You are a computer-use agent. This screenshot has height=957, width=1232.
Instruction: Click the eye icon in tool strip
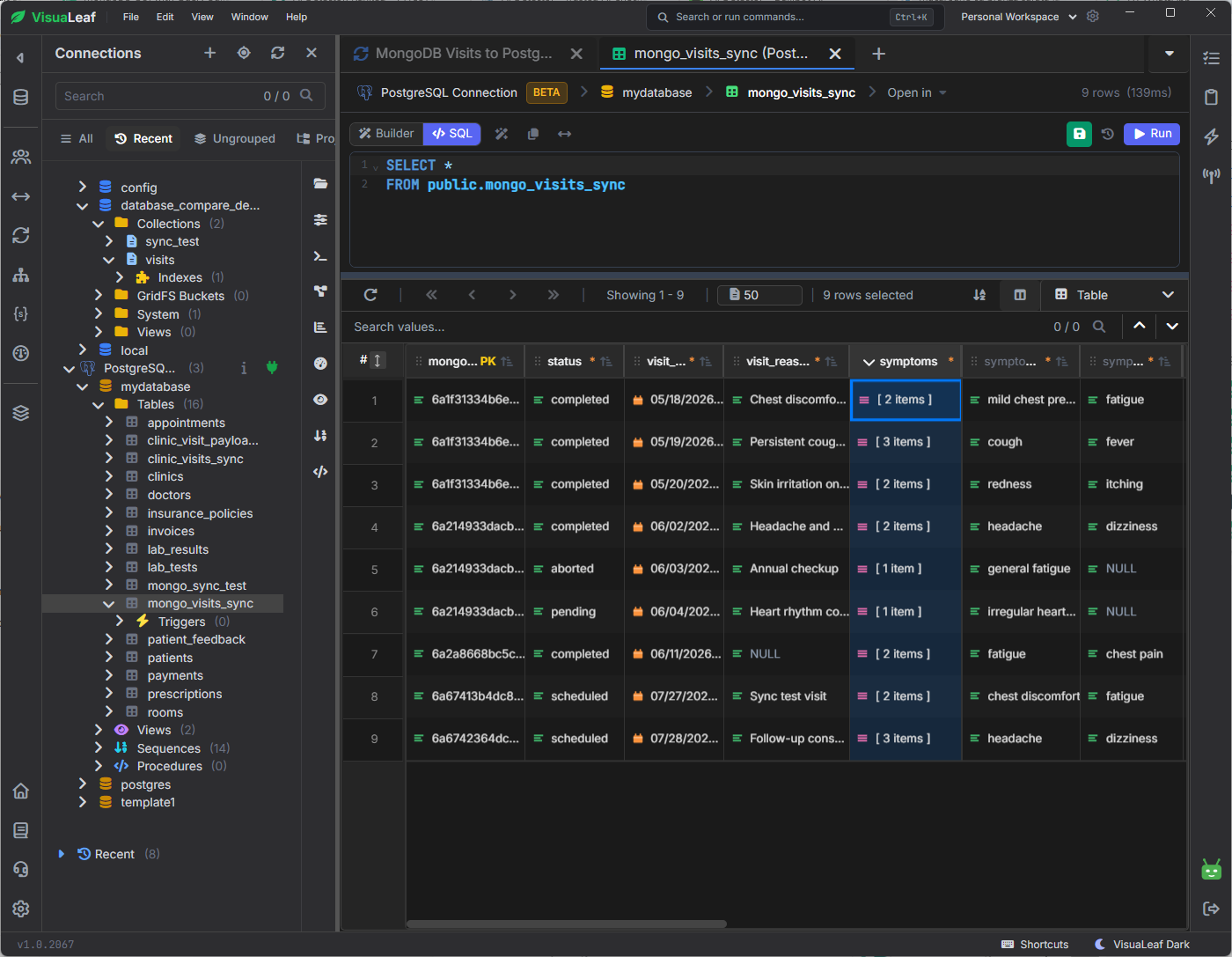(320, 400)
